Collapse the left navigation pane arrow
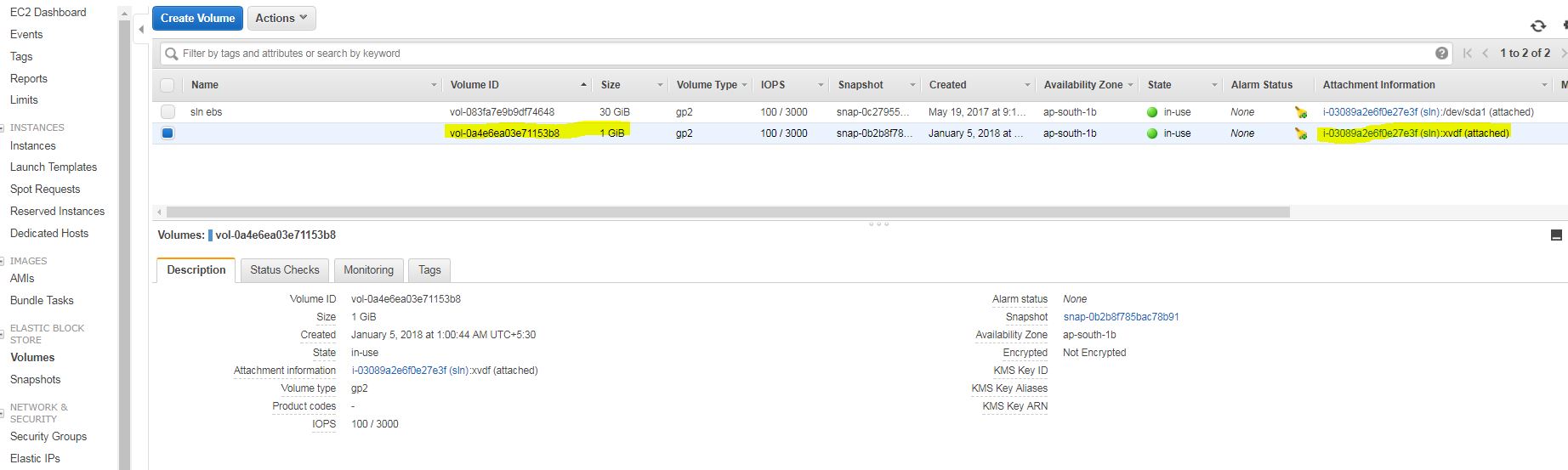The width and height of the screenshot is (1568, 470). pyautogui.click(x=141, y=30)
